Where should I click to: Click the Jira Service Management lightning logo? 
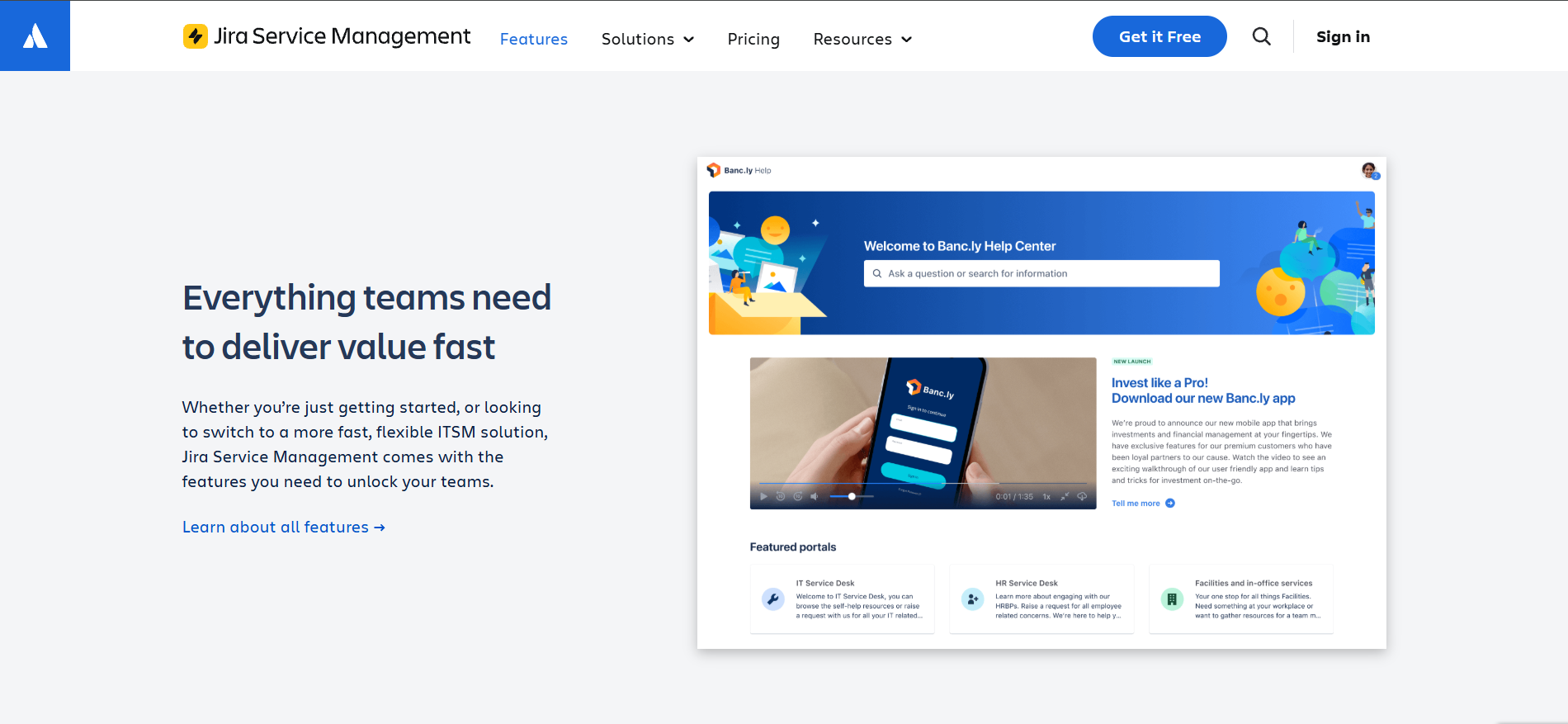pos(196,36)
